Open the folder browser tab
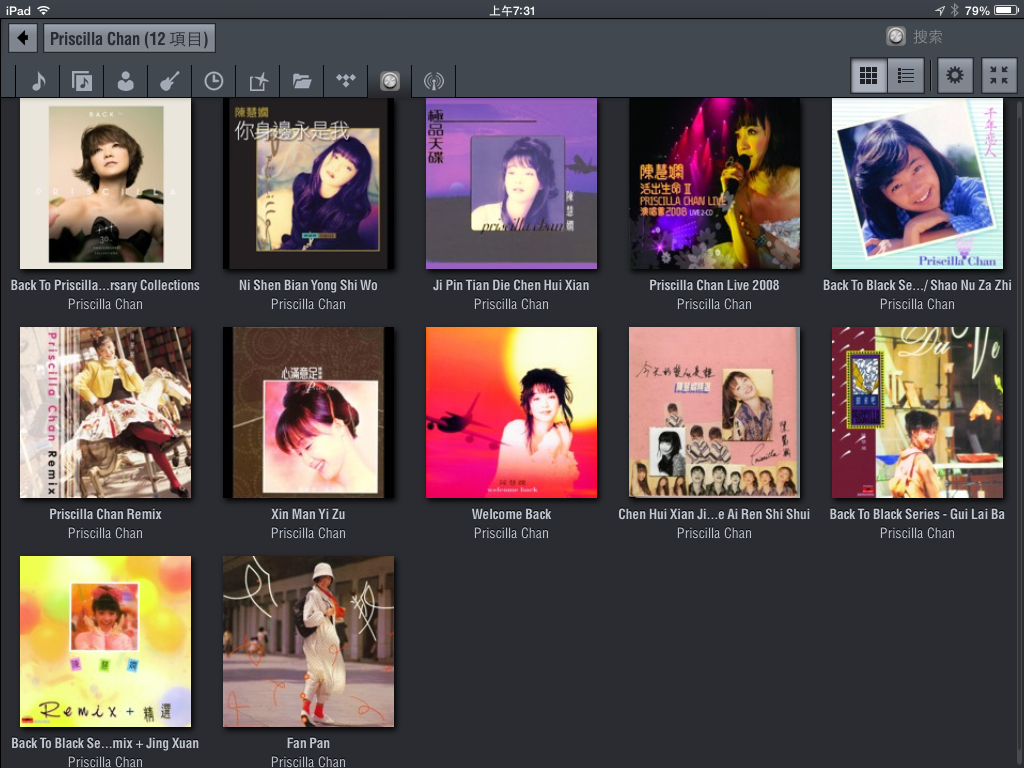The width and height of the screenshot is (1024, 768). pos(302,81)
